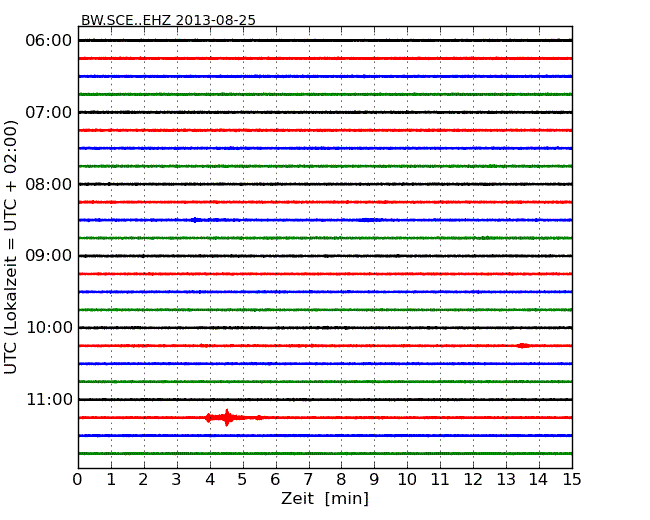Click the 07:00 y-axis tick label
The width and height of the screenshot is (650, 520).
(48, 112)
